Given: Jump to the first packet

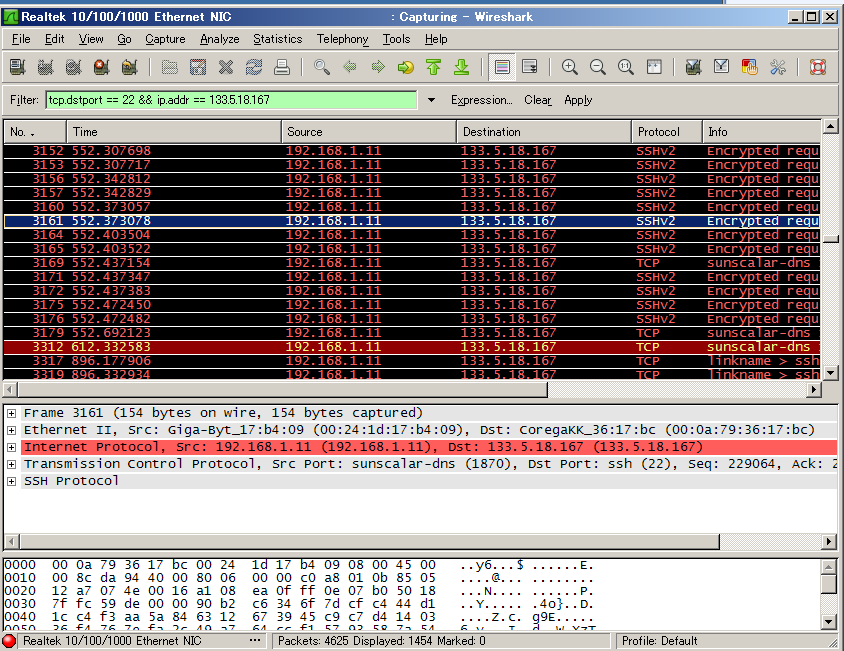Looking at the screenshot, I should pyautogui.click(x=434, y=67).
